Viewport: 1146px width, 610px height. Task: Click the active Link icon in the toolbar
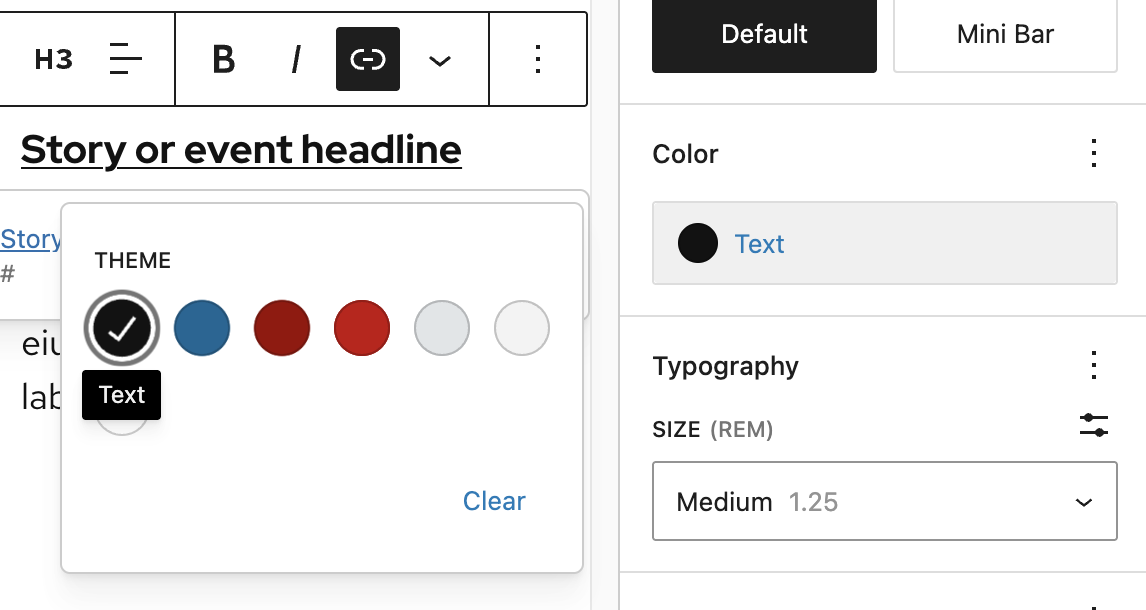tap(367, 59)
